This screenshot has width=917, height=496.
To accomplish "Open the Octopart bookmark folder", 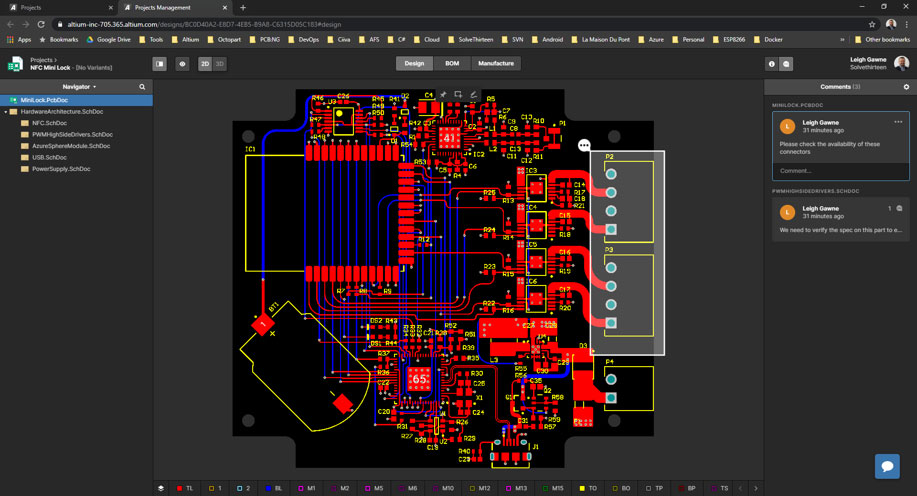I will pos(224,39).
